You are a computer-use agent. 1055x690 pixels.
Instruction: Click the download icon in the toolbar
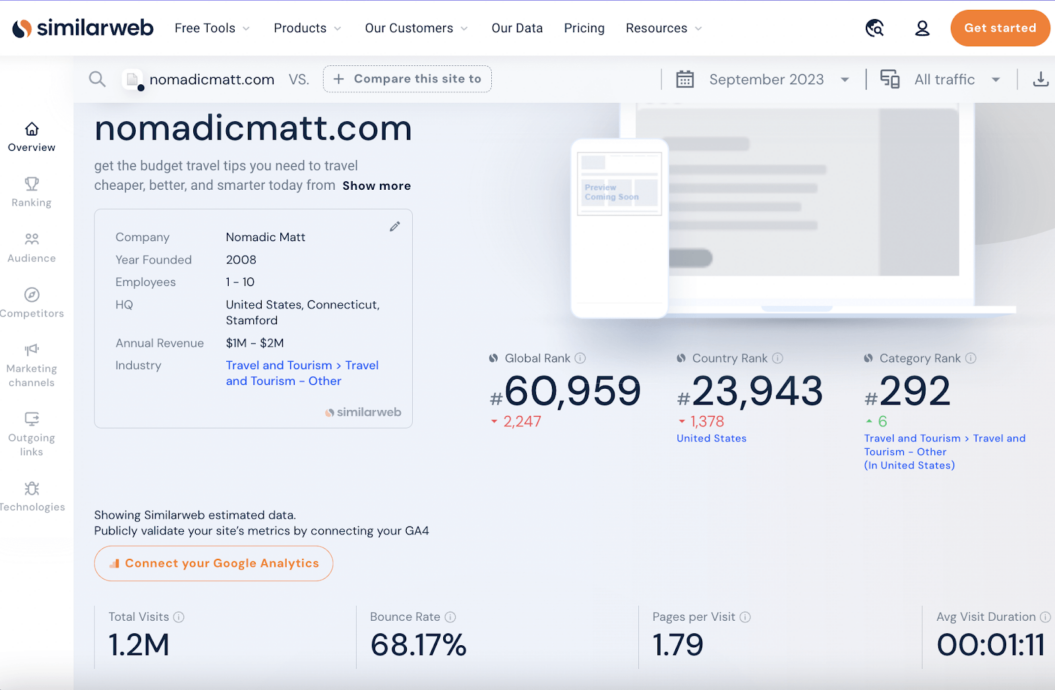click(1040, 79)
